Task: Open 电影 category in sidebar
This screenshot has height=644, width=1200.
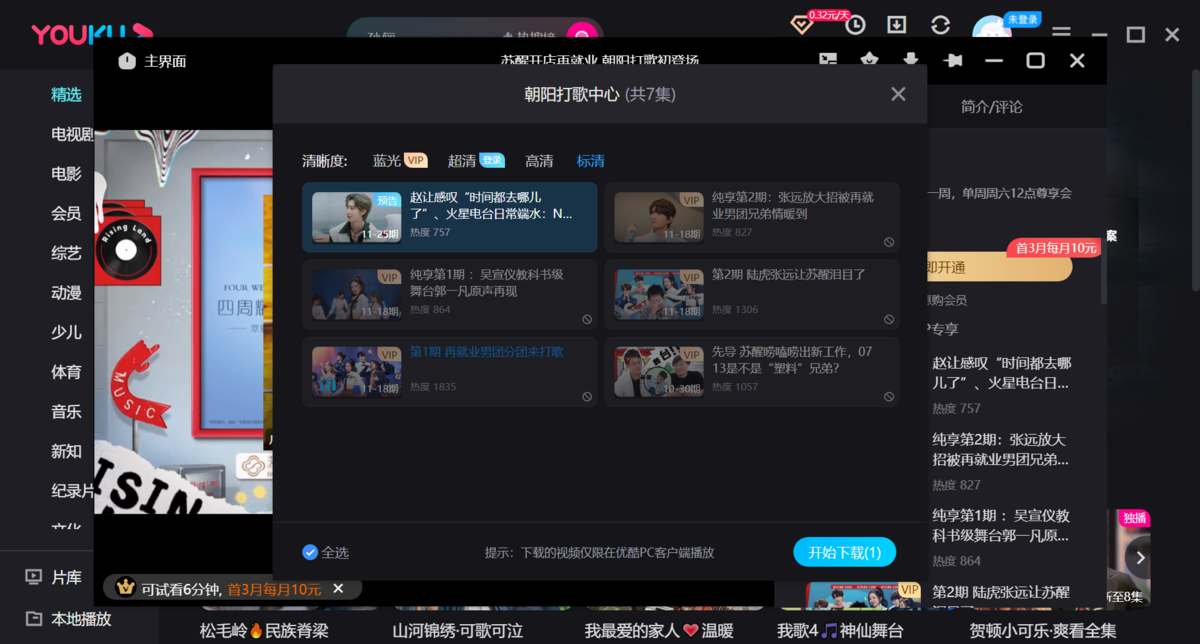Action: point(66,174)
